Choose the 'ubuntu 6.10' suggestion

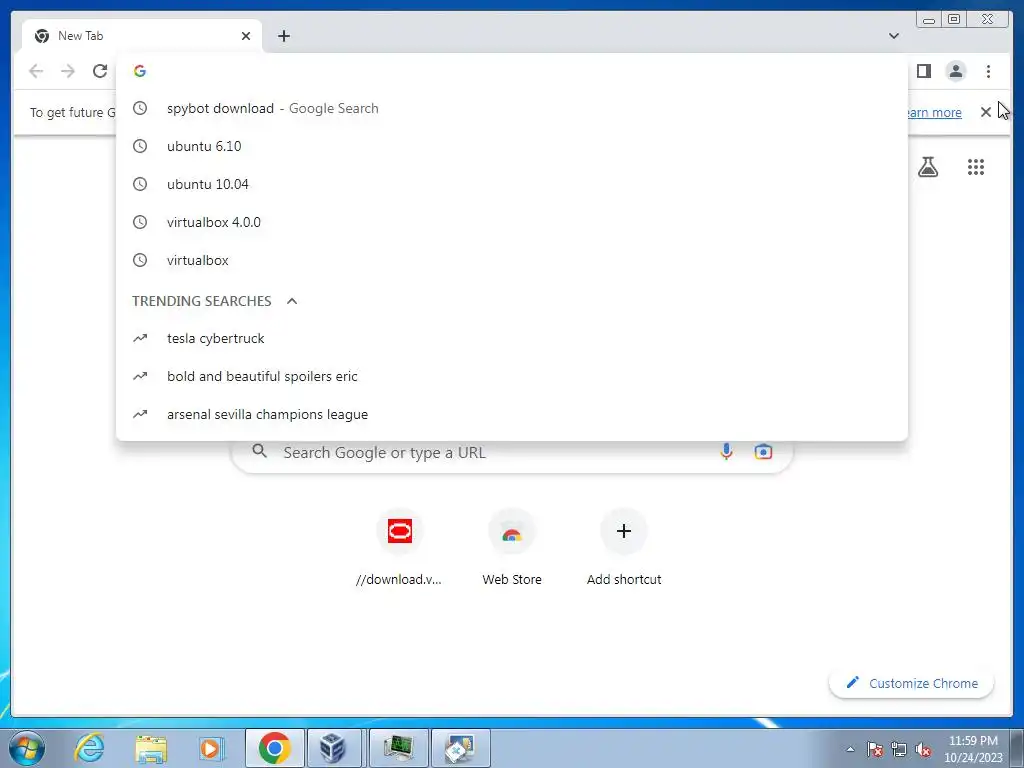(512, 146)
